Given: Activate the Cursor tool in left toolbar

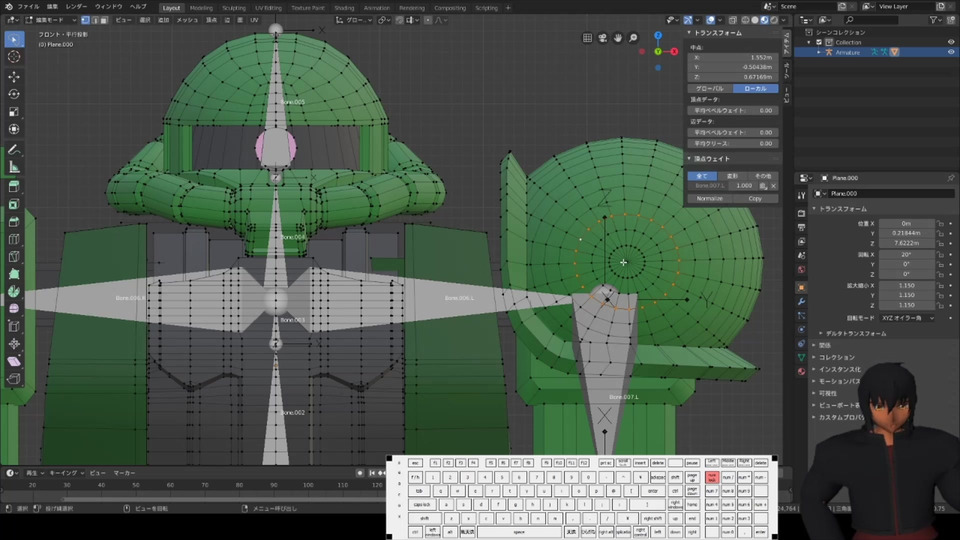Looking at the screenshot, I should [13, 57].
